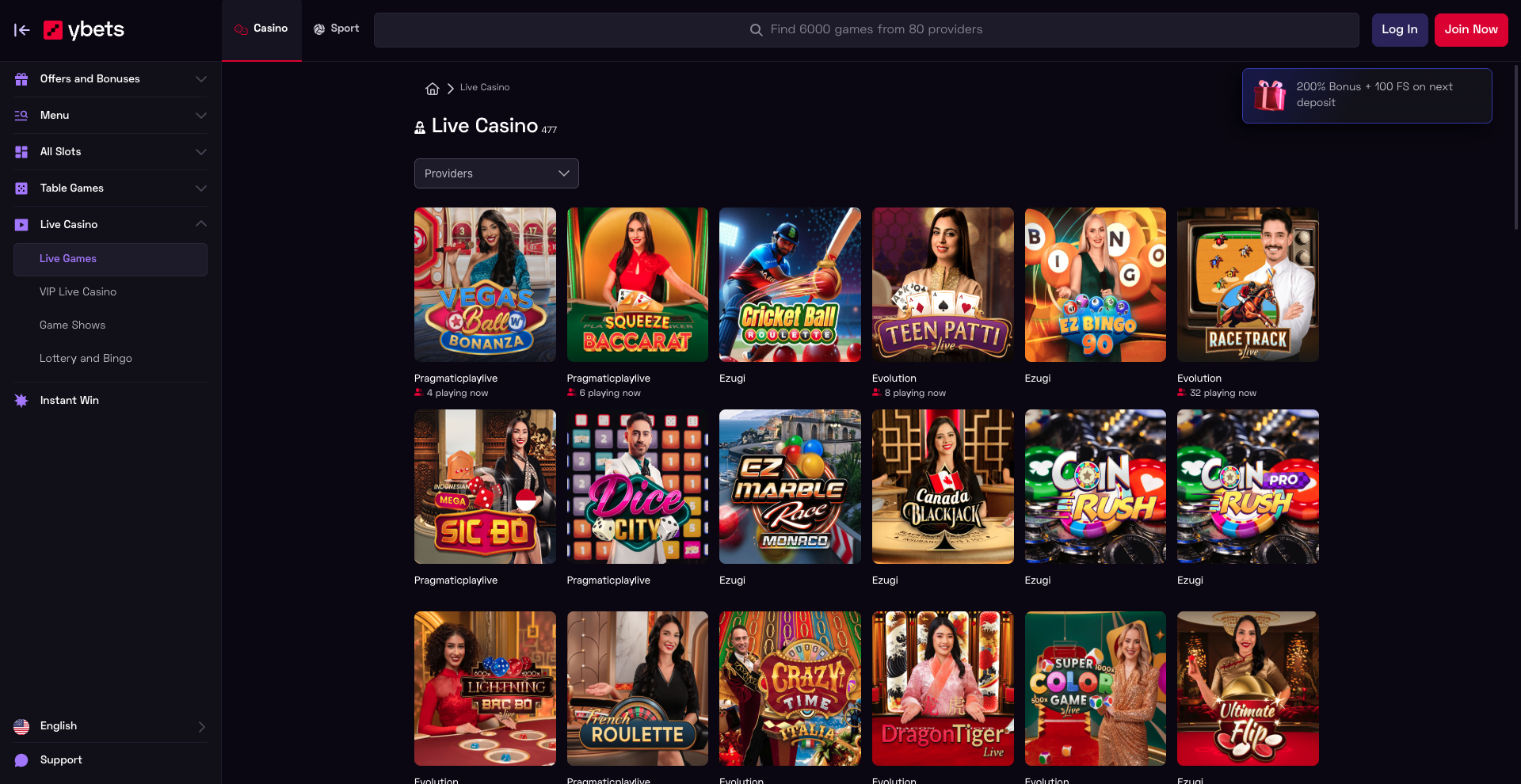Image resolution: width=1521 pixels, height=784 pixels.
Task: Open Cricket Ball Roulette game
Action: click(790, 285)
